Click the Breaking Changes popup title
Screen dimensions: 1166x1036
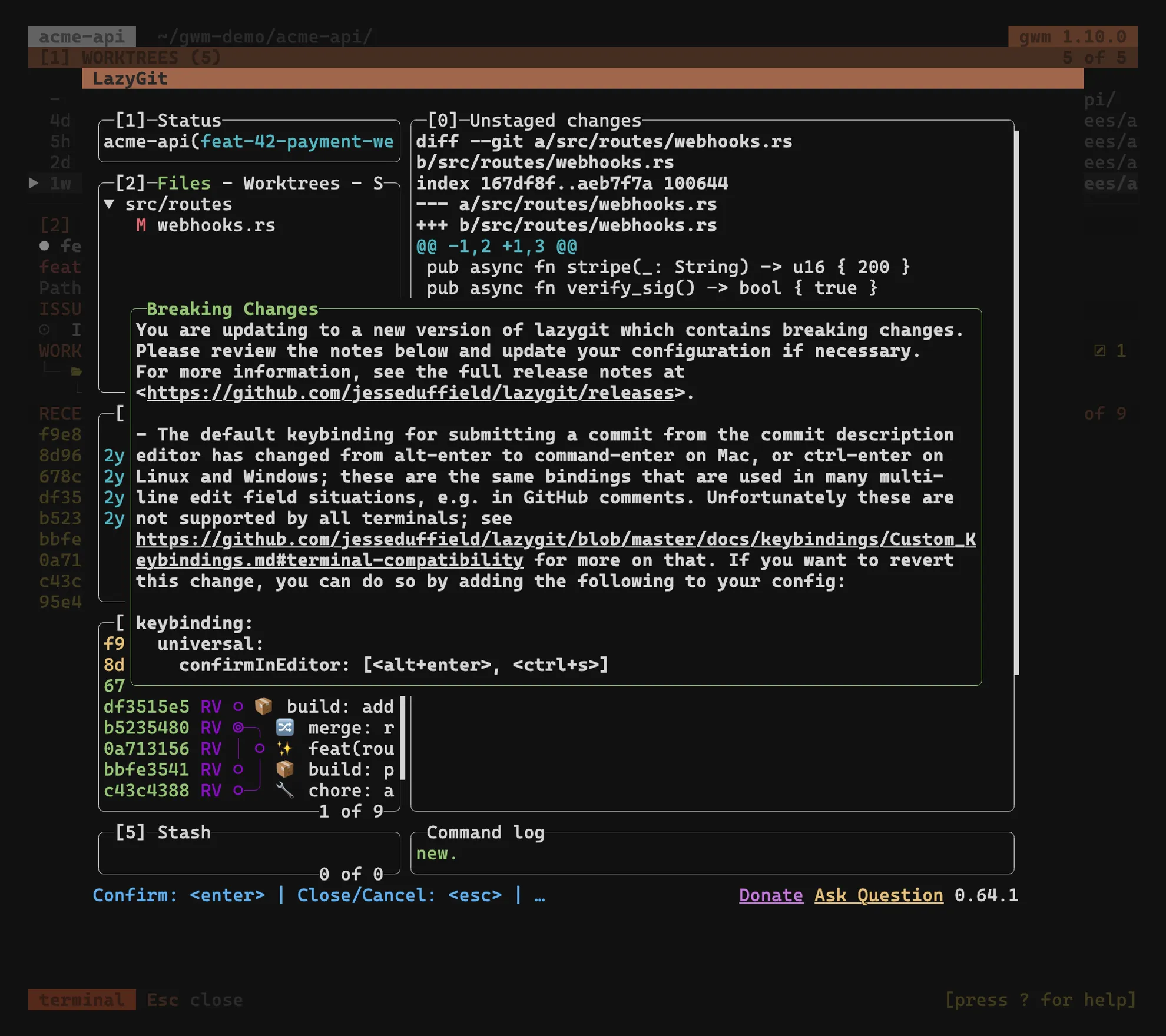[x=233, y=308]
